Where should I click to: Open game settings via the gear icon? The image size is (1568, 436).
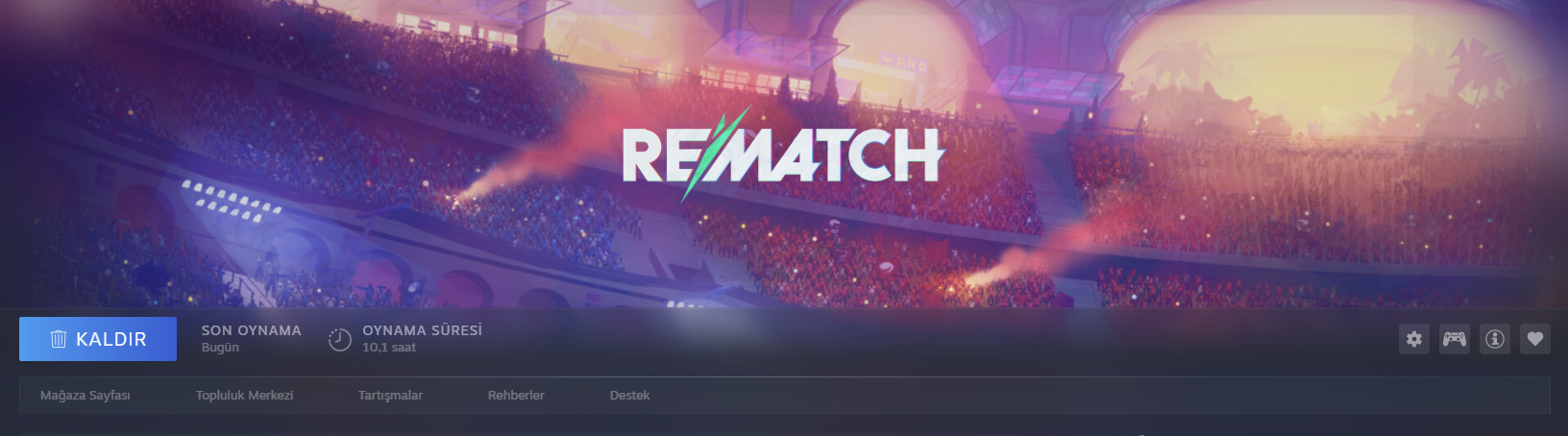click(1414, 339)
